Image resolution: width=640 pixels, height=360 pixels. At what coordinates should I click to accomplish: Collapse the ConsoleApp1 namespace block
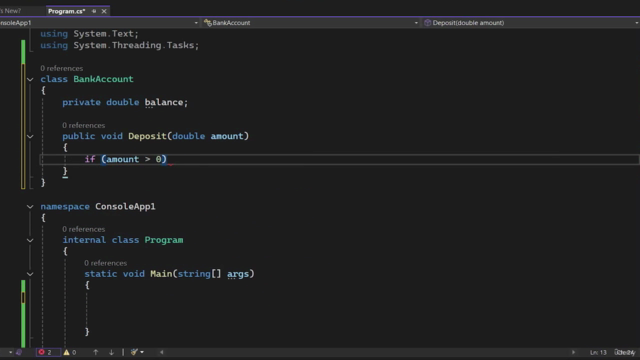point(30,207)
